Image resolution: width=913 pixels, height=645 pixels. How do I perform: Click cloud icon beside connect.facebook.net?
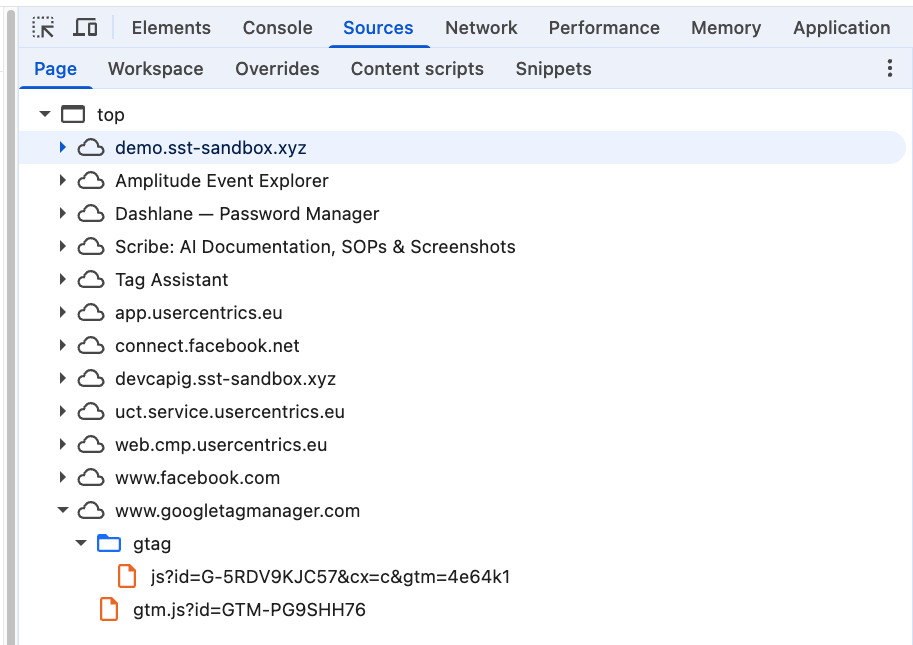point(91,346)
